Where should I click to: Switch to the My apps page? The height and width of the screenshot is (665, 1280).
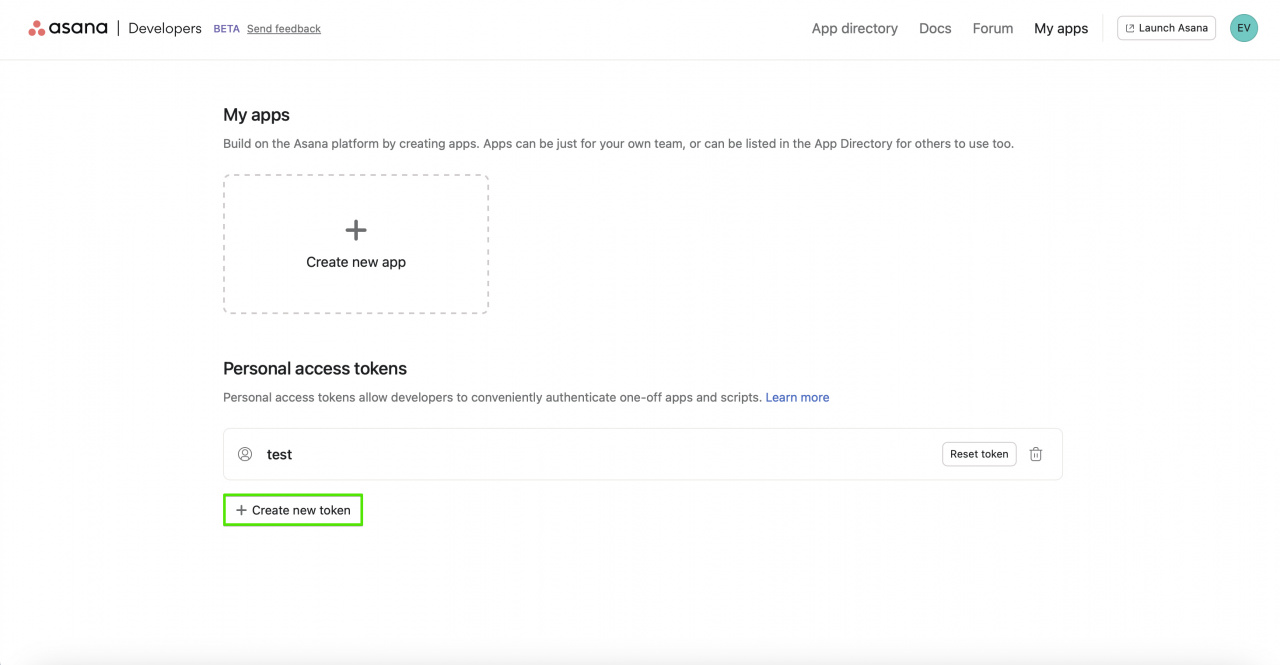click(1061, 28)
